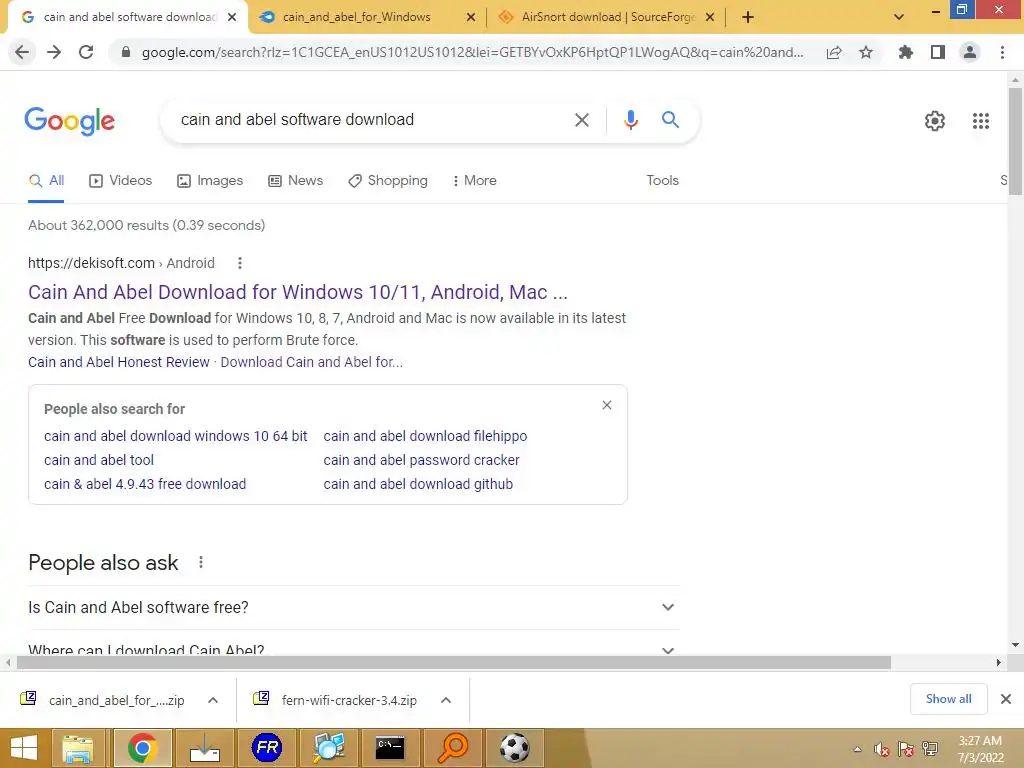Switch to the News results tab
The height and width of the screenshot is (768, 1024).
tap(296, 181)
